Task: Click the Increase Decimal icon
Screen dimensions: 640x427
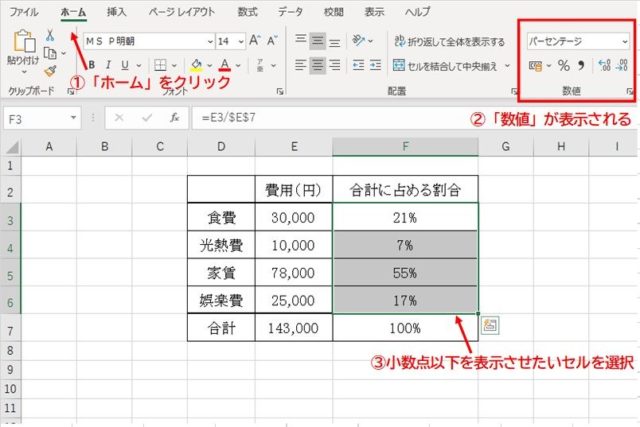Action: (603, 66)
